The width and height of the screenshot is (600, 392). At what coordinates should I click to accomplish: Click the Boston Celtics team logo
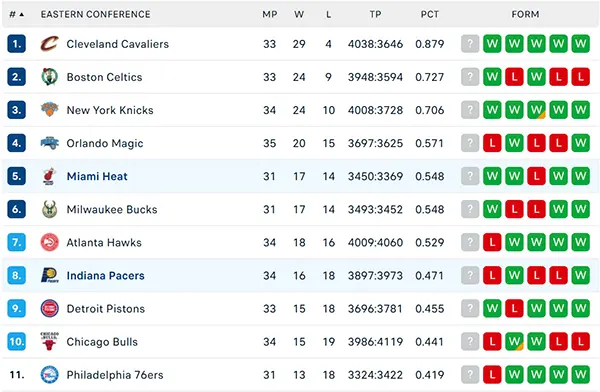coord(49,77)
